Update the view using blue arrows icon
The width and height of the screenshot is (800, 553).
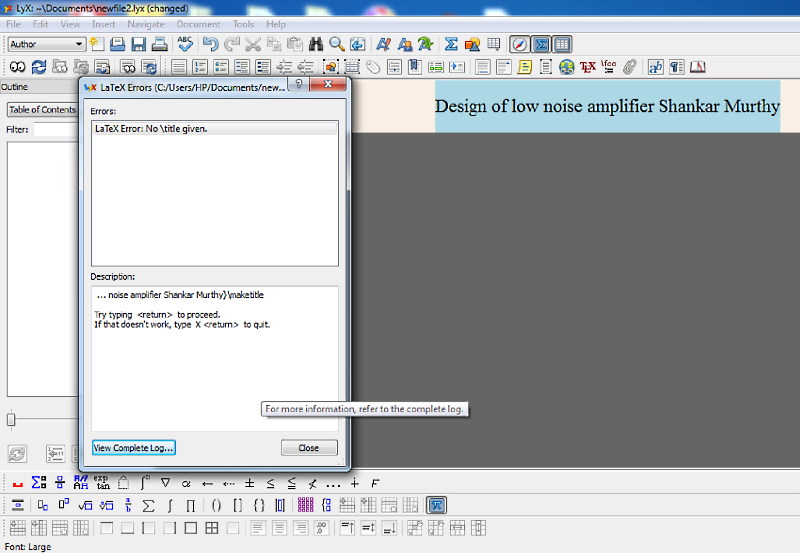click(x=39, y=67)
